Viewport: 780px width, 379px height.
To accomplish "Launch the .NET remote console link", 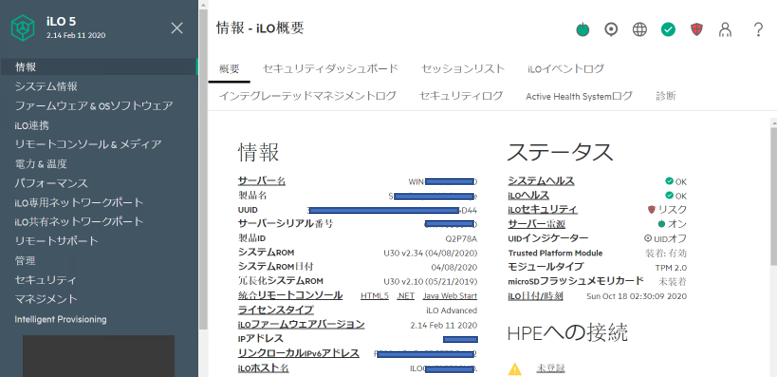I will pos(406,296).
